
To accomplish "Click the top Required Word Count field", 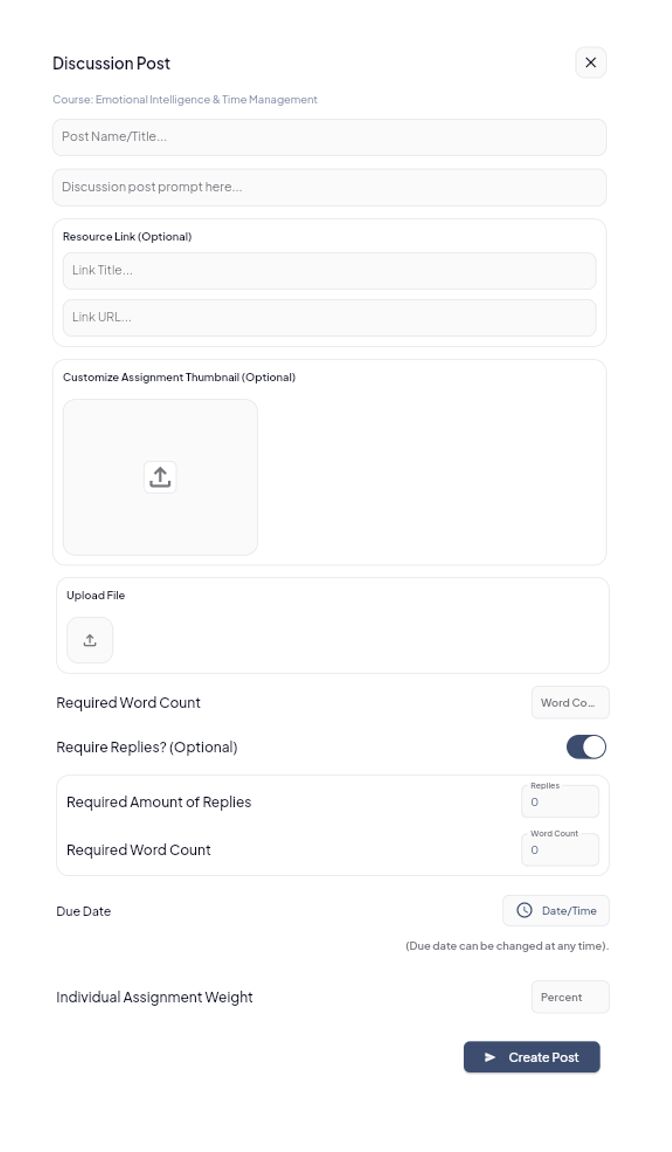I will [x=569, y=703].
